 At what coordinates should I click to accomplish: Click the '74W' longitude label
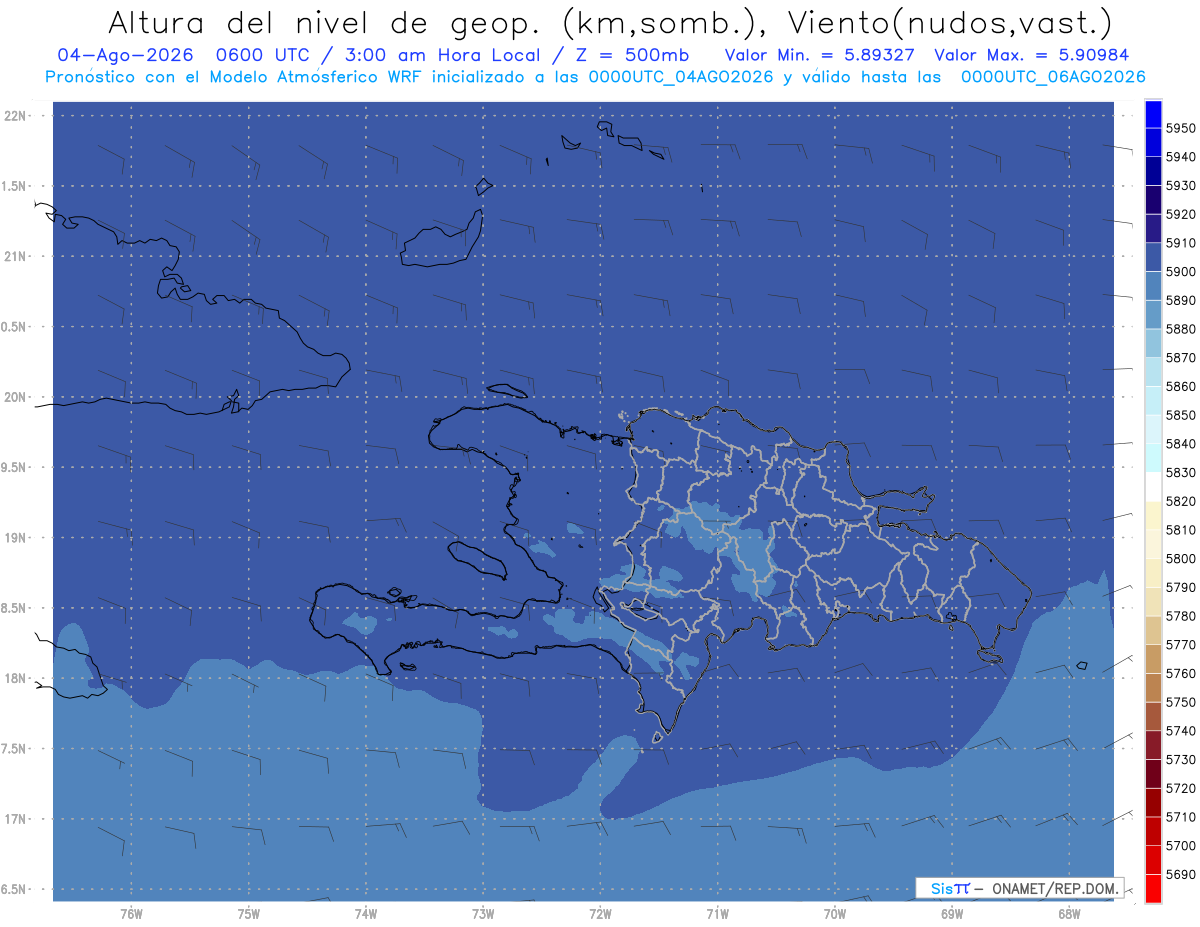366,914
